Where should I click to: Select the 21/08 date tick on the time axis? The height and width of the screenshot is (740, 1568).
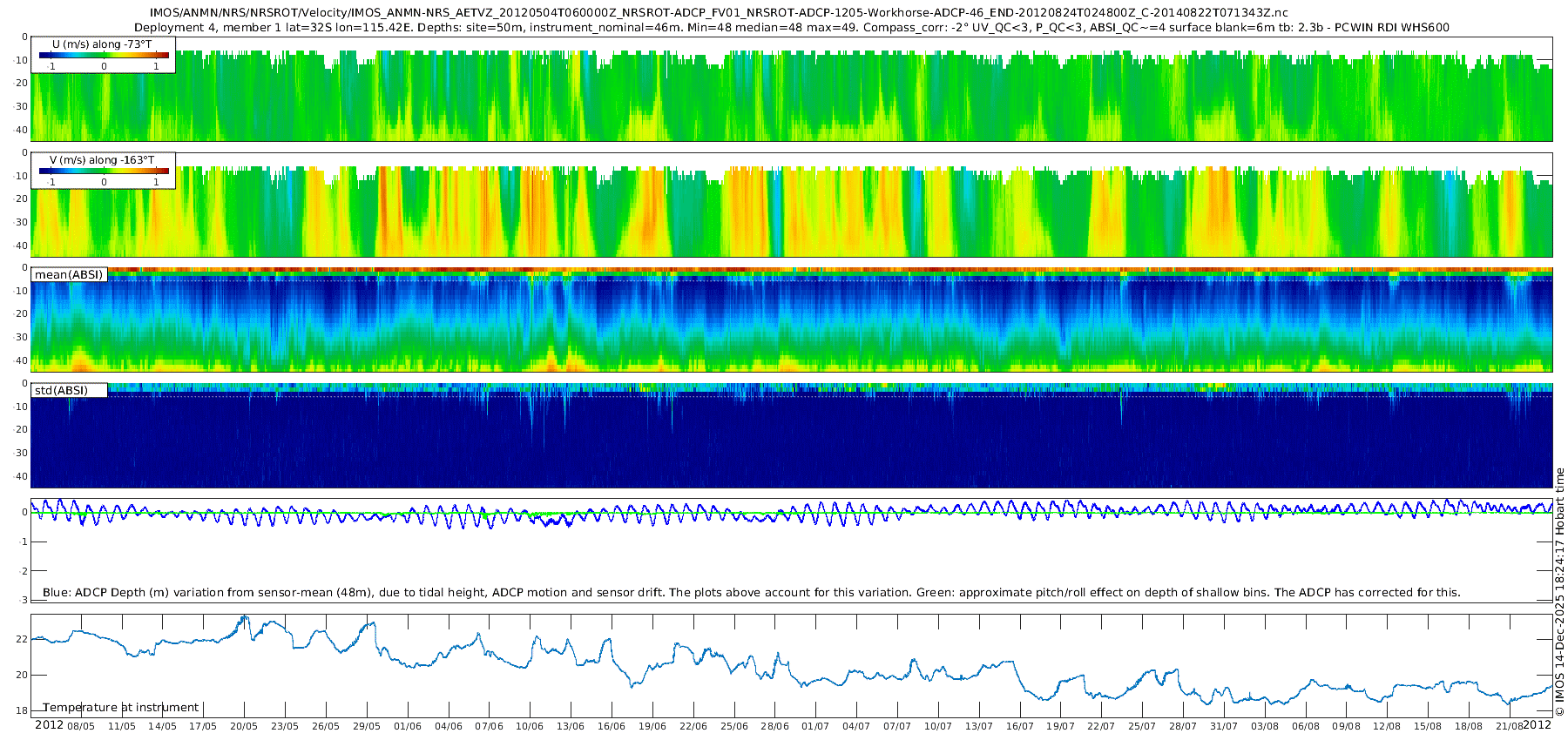click(1510, 726)
